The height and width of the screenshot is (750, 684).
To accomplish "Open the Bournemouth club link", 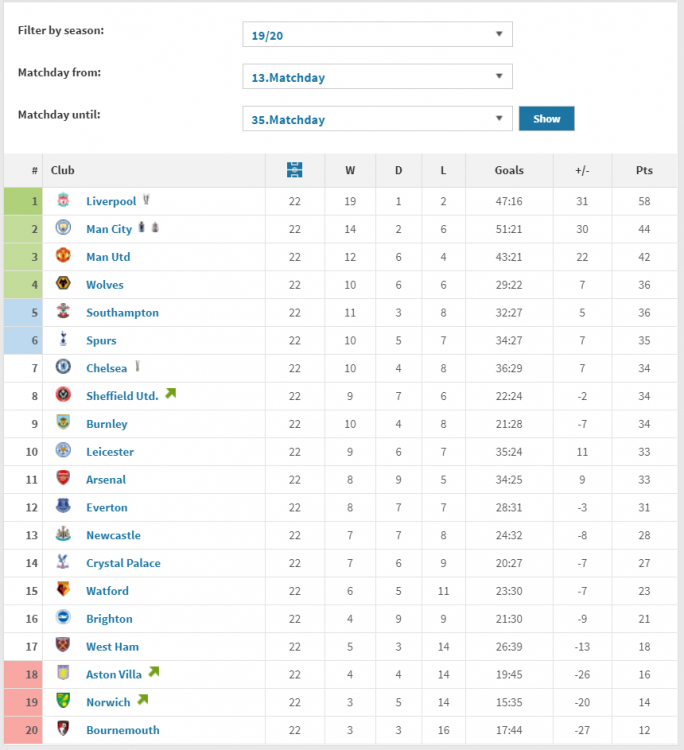I will tap(122, 730).
